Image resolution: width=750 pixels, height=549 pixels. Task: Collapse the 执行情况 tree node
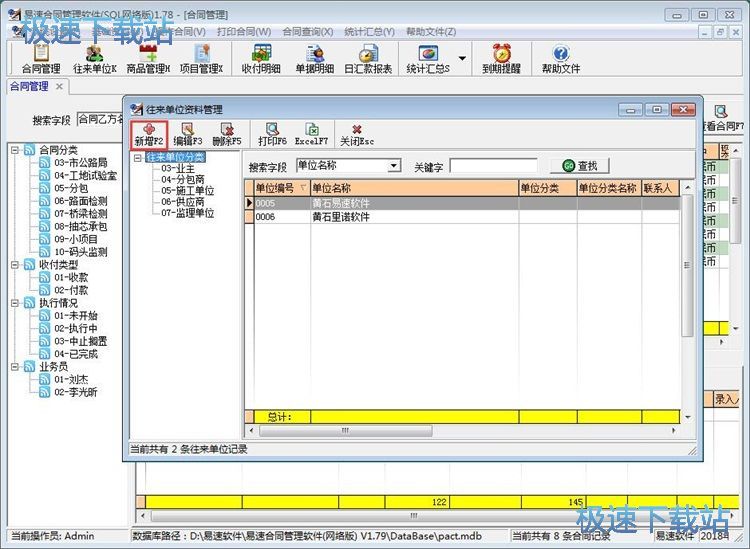point(16,303)
